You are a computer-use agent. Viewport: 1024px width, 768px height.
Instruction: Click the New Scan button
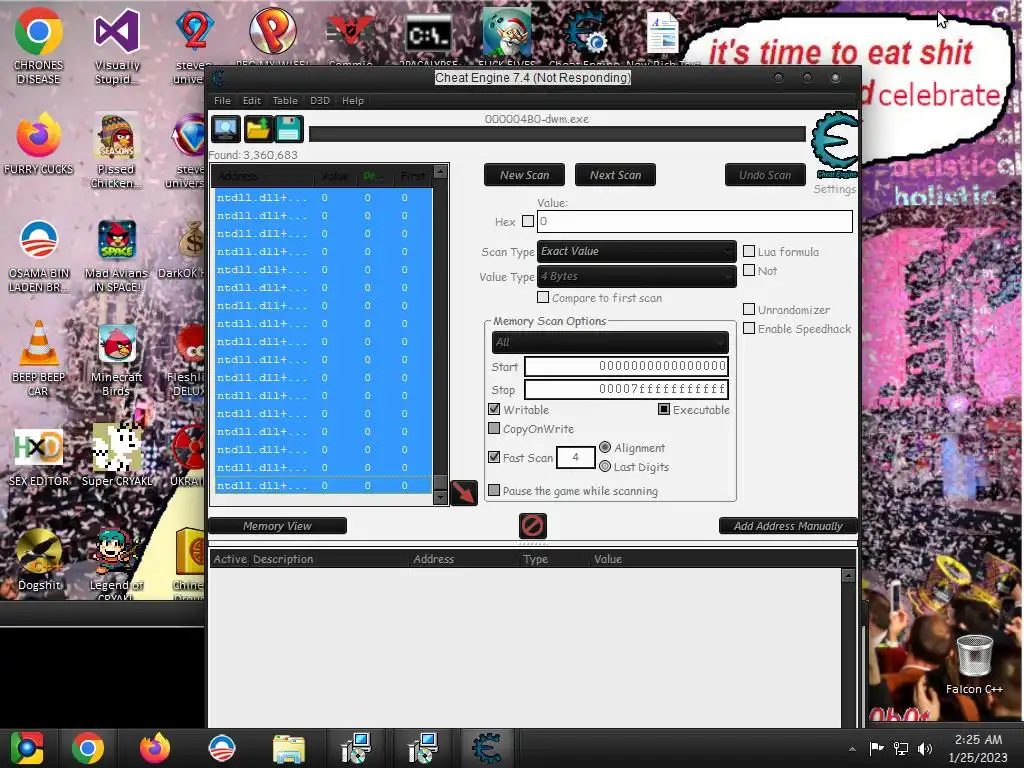pos(524,175)
